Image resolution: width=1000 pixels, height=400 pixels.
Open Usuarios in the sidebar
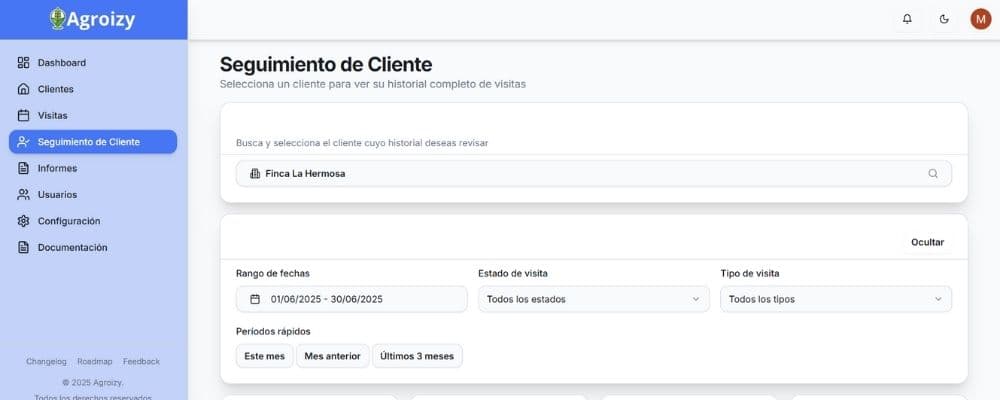click(x=57, y=194)
